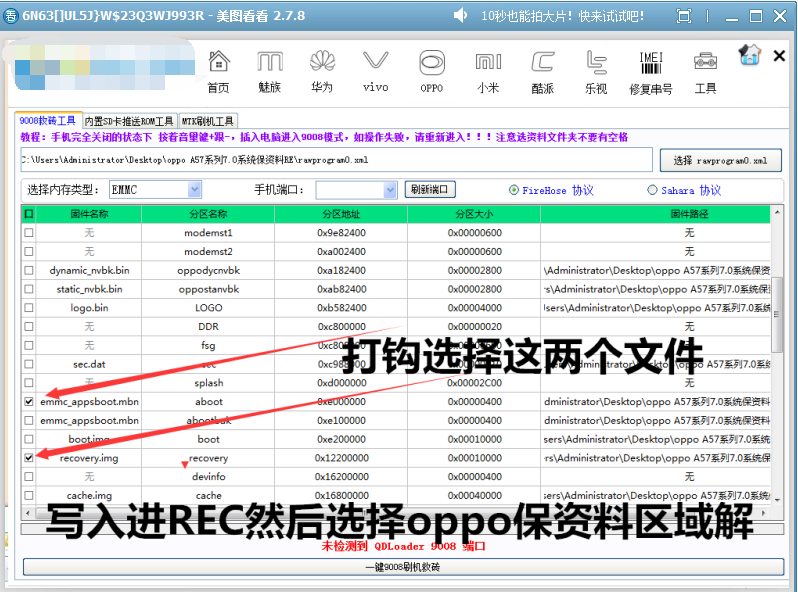
Task: Open the 选择内存类型 EMMC dropdown
Action: 155,190
